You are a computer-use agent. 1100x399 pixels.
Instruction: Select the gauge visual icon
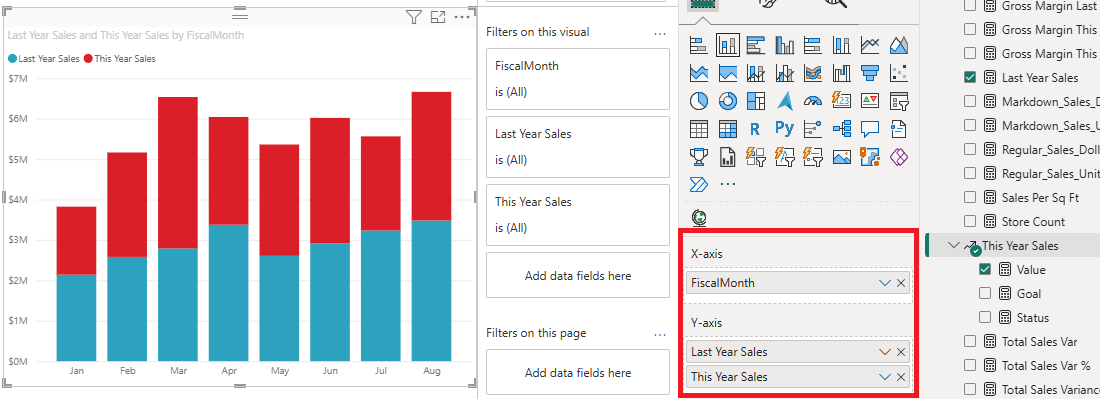[x=813, y=101]
